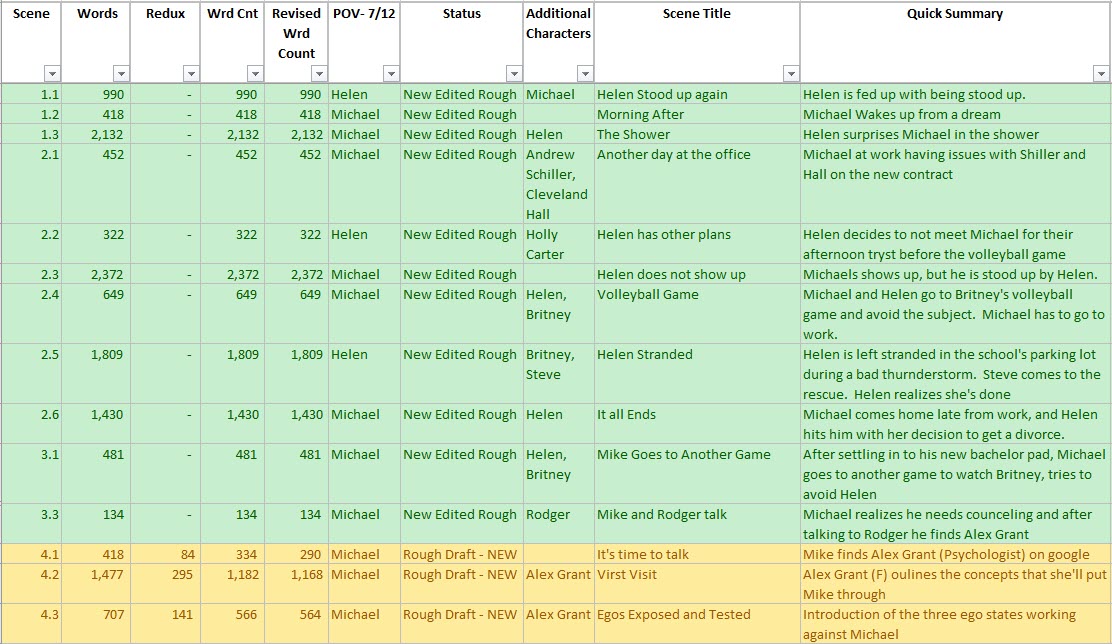Click the Quick Summary column header

click(x=954, y=14)
